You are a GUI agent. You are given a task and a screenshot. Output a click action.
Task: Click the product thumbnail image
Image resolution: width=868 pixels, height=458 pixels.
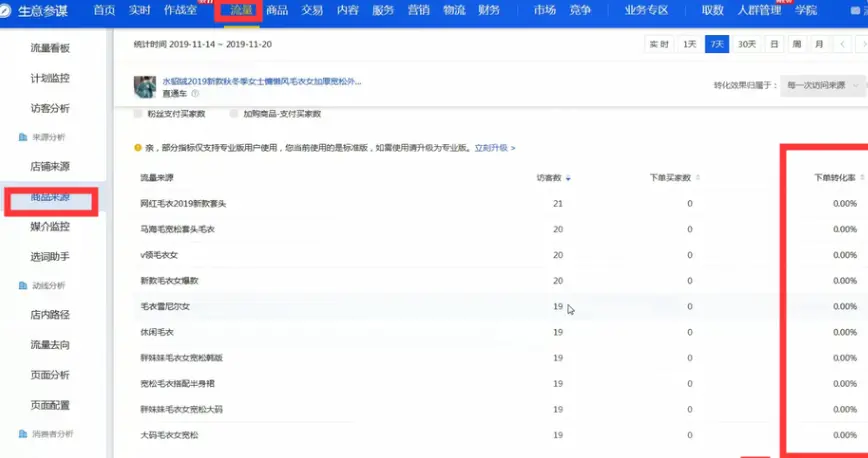[145, 87]
